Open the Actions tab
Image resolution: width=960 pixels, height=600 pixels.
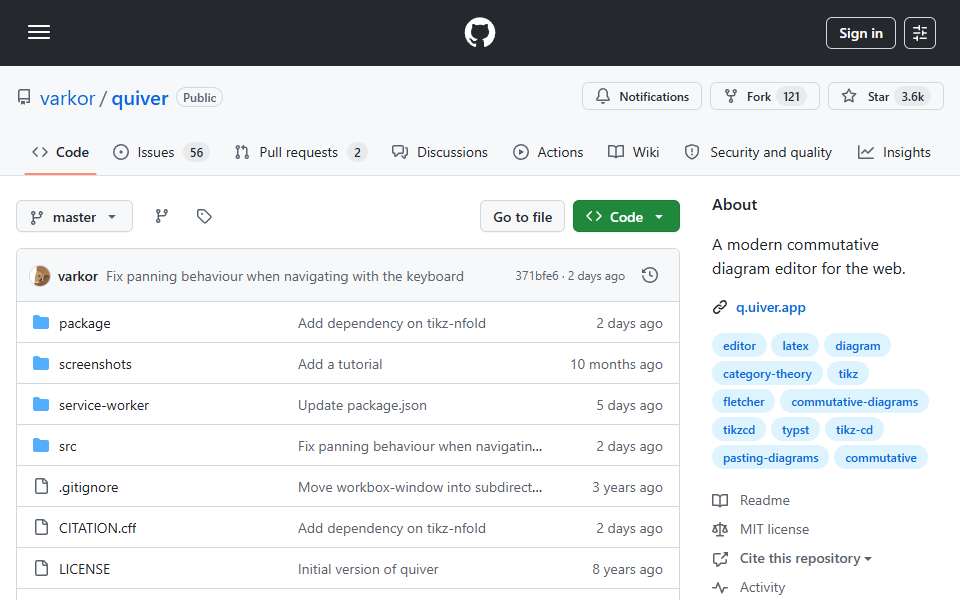[x=548, y=152]
